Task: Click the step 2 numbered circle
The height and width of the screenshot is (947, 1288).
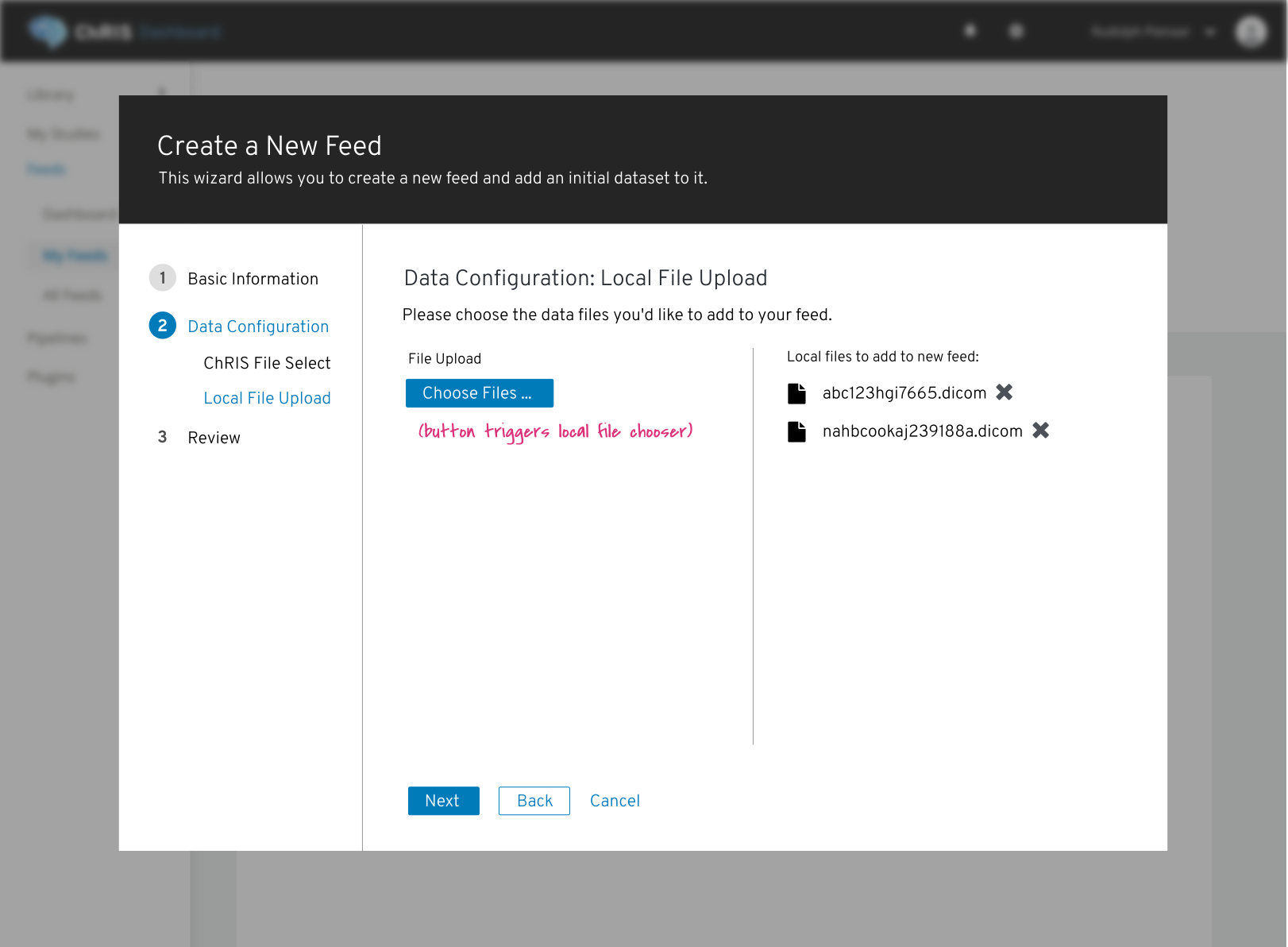Action: coord(162,326)
